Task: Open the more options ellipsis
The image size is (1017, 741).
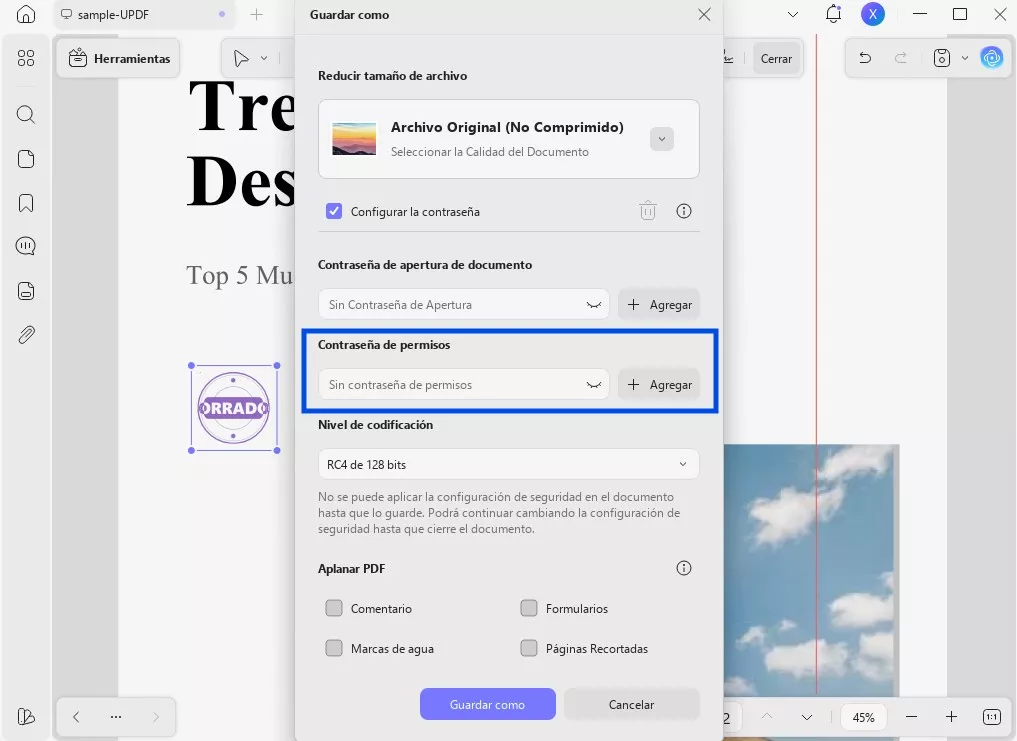Action: click(x=116, y=716)
